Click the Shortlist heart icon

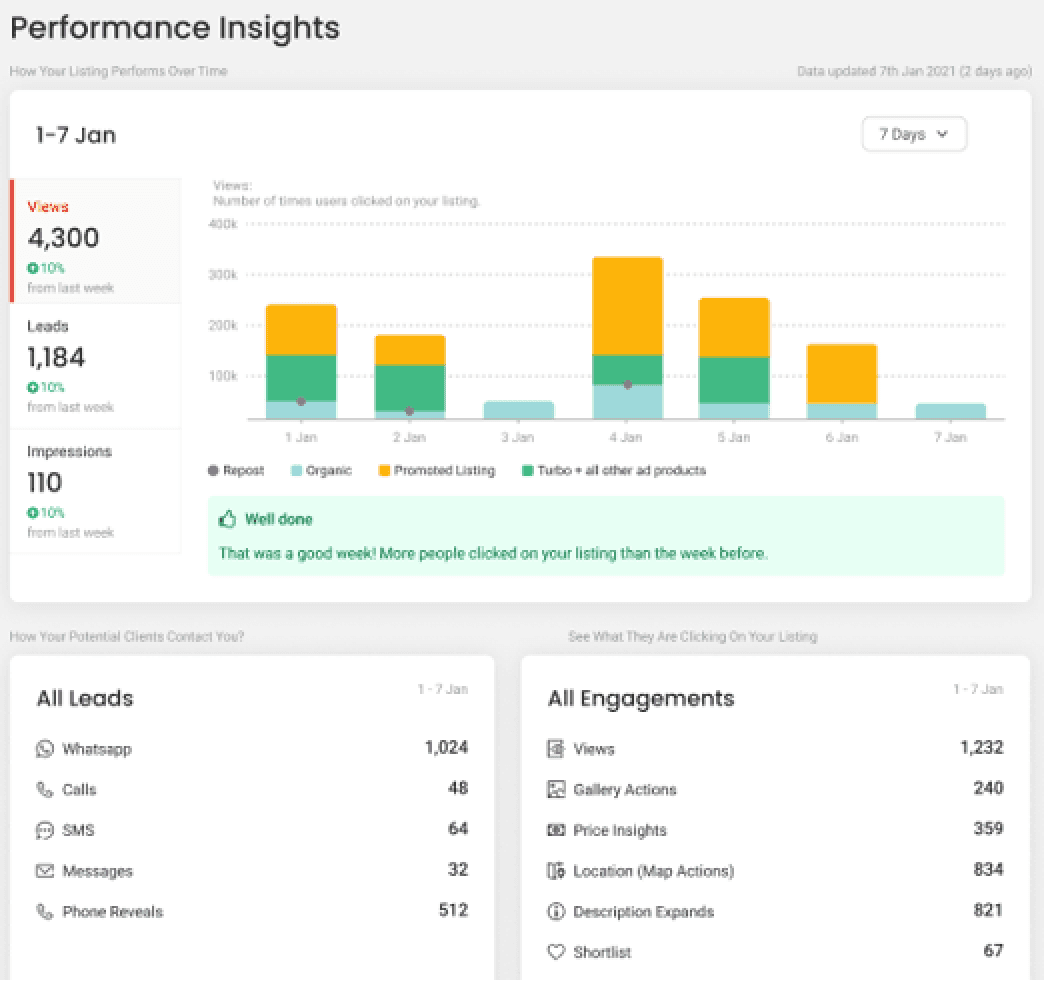point(556,952)
